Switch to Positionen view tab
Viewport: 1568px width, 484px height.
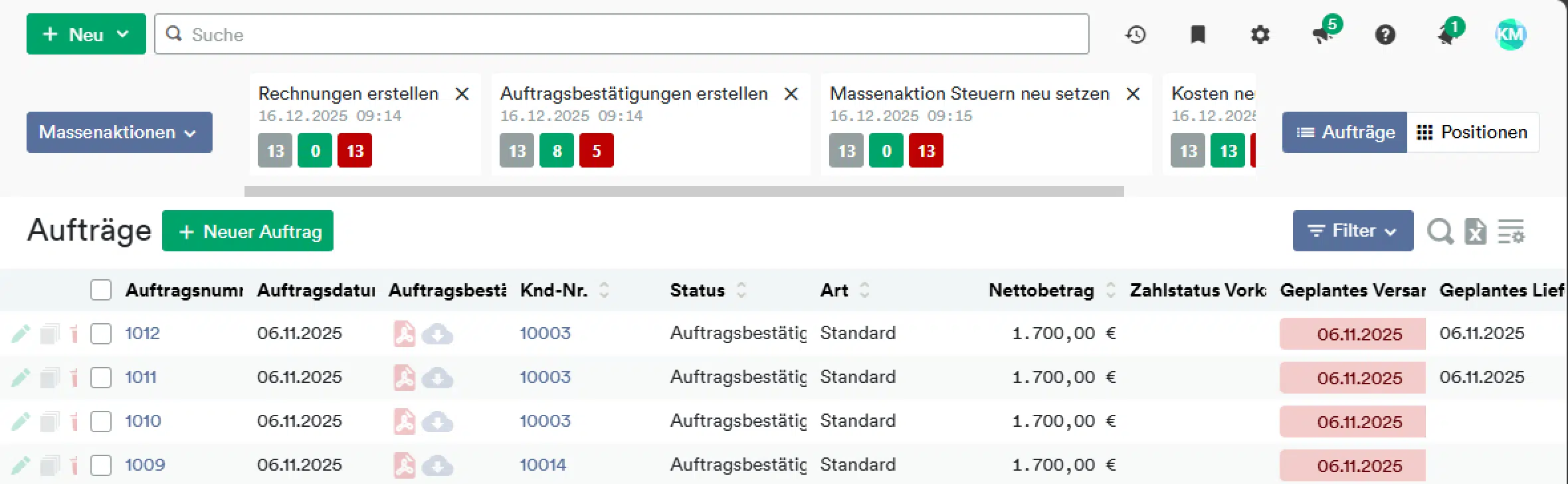(1472, 132)
